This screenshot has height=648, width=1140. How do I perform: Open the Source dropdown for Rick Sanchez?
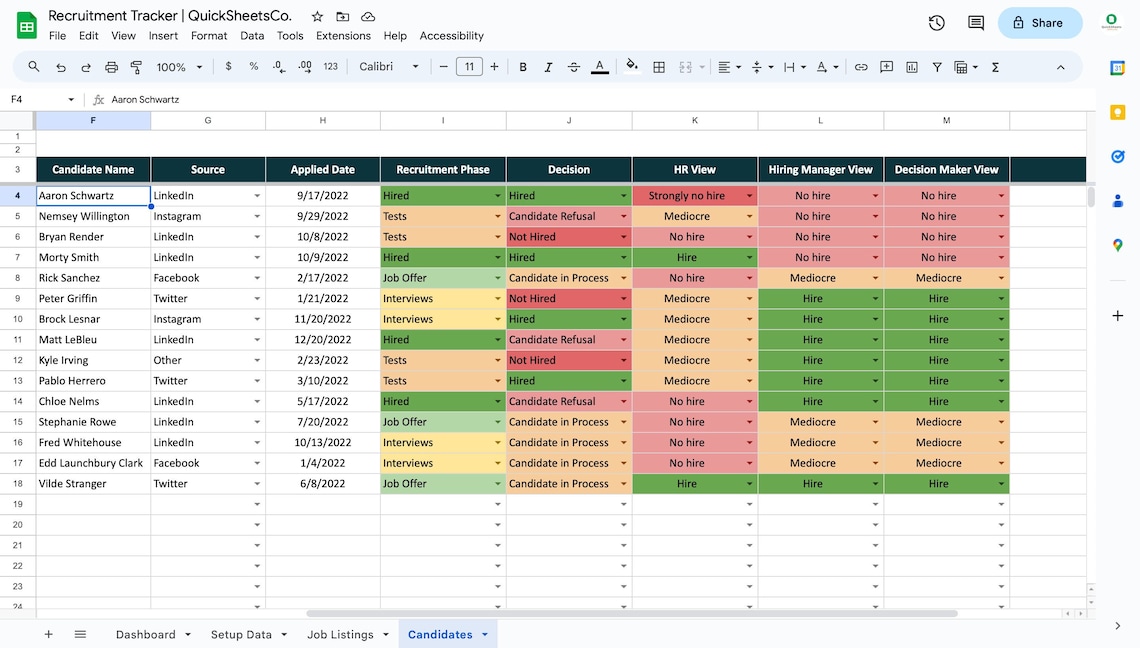pos(257,277)
